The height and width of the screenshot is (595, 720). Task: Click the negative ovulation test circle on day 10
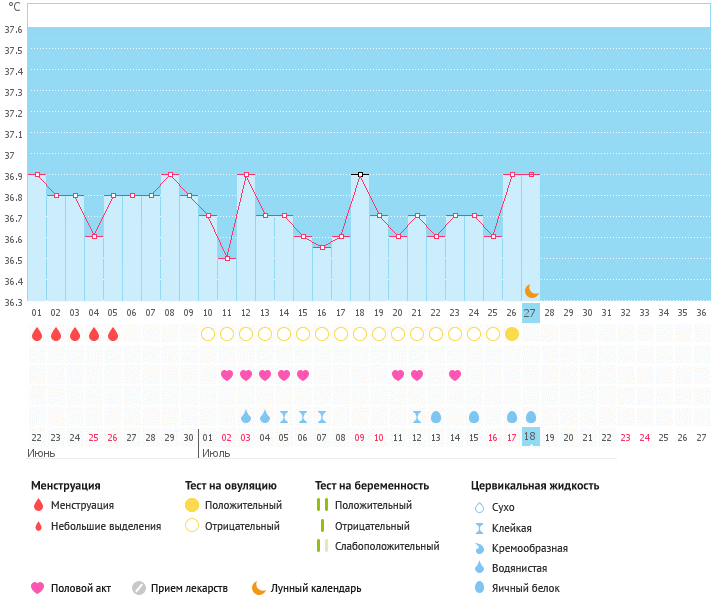point(208,334)
